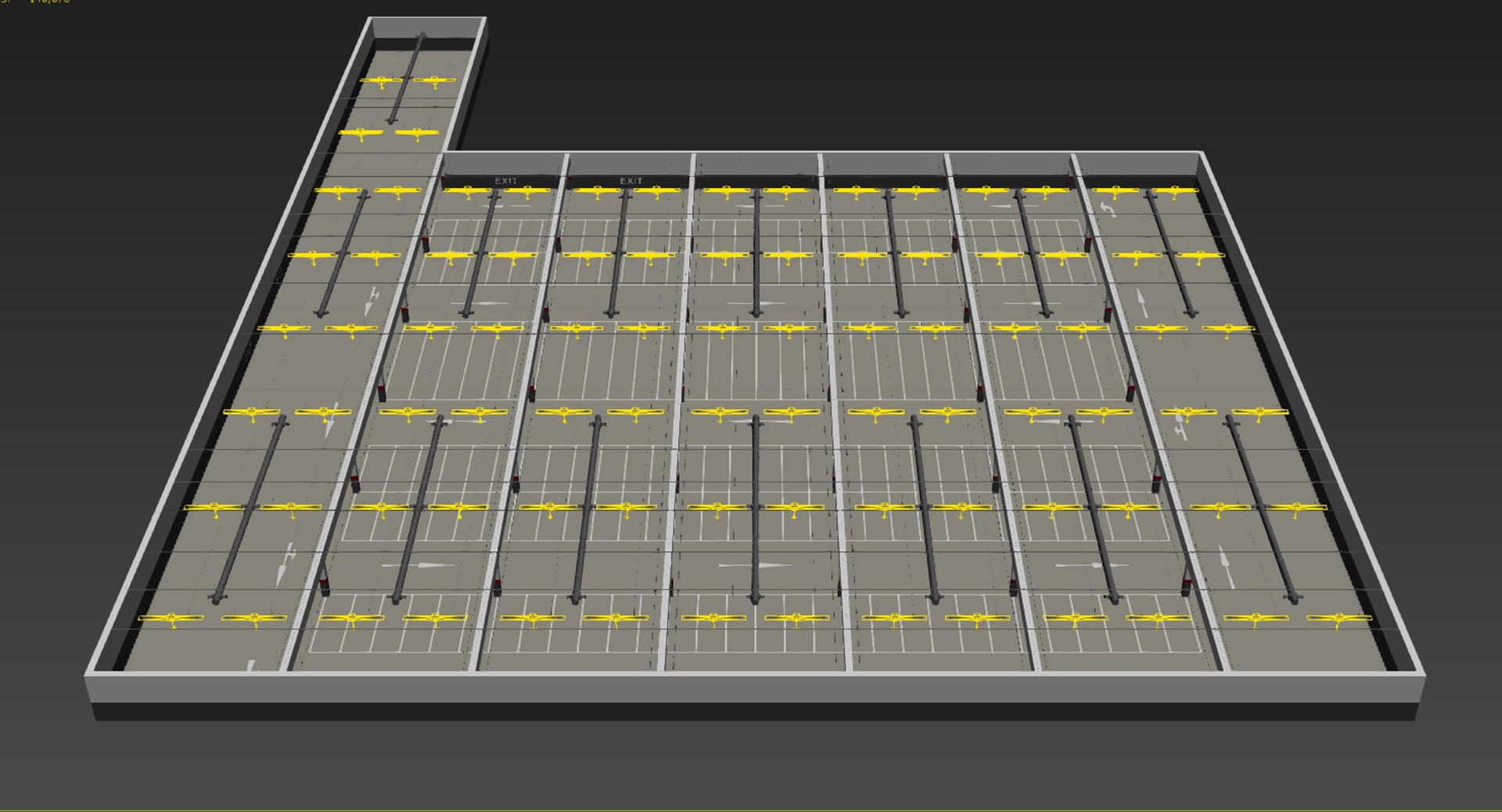The image size is (1502, 812).
Task: Select the ceiling pipe in the narrow corridor extension
Action: click(x=407, y=78)
